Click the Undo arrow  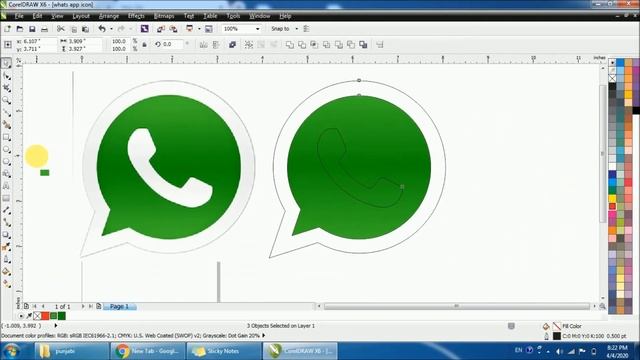coord(102,29)
